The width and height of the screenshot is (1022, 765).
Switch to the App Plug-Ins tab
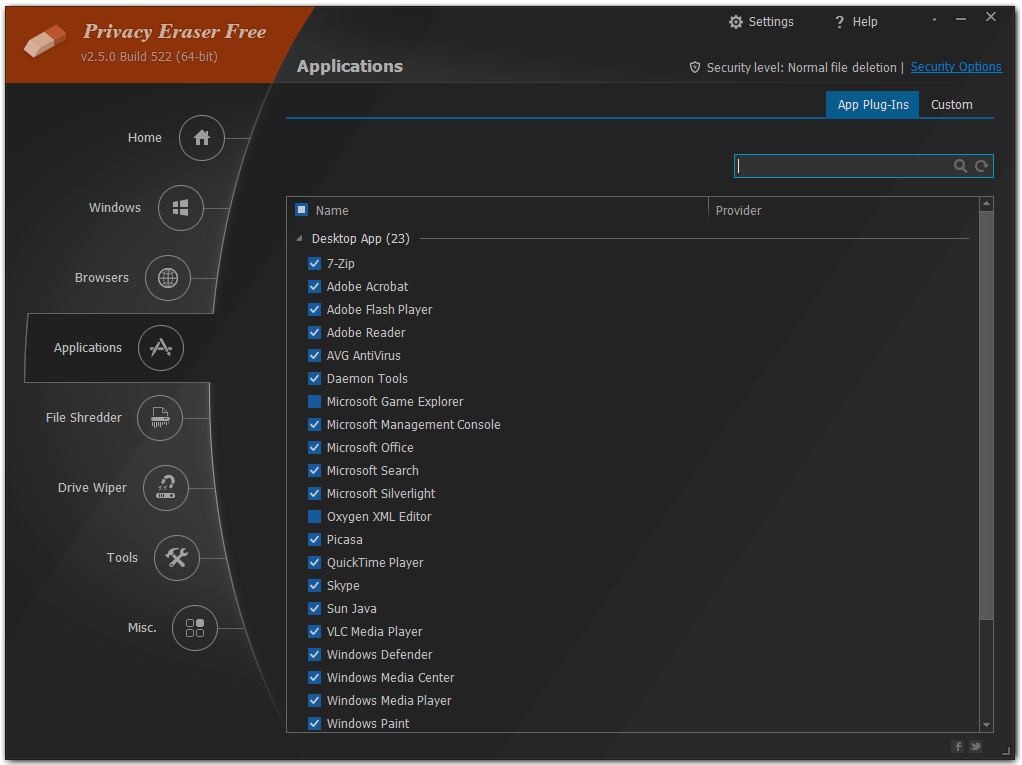click(x=872, y=104)
